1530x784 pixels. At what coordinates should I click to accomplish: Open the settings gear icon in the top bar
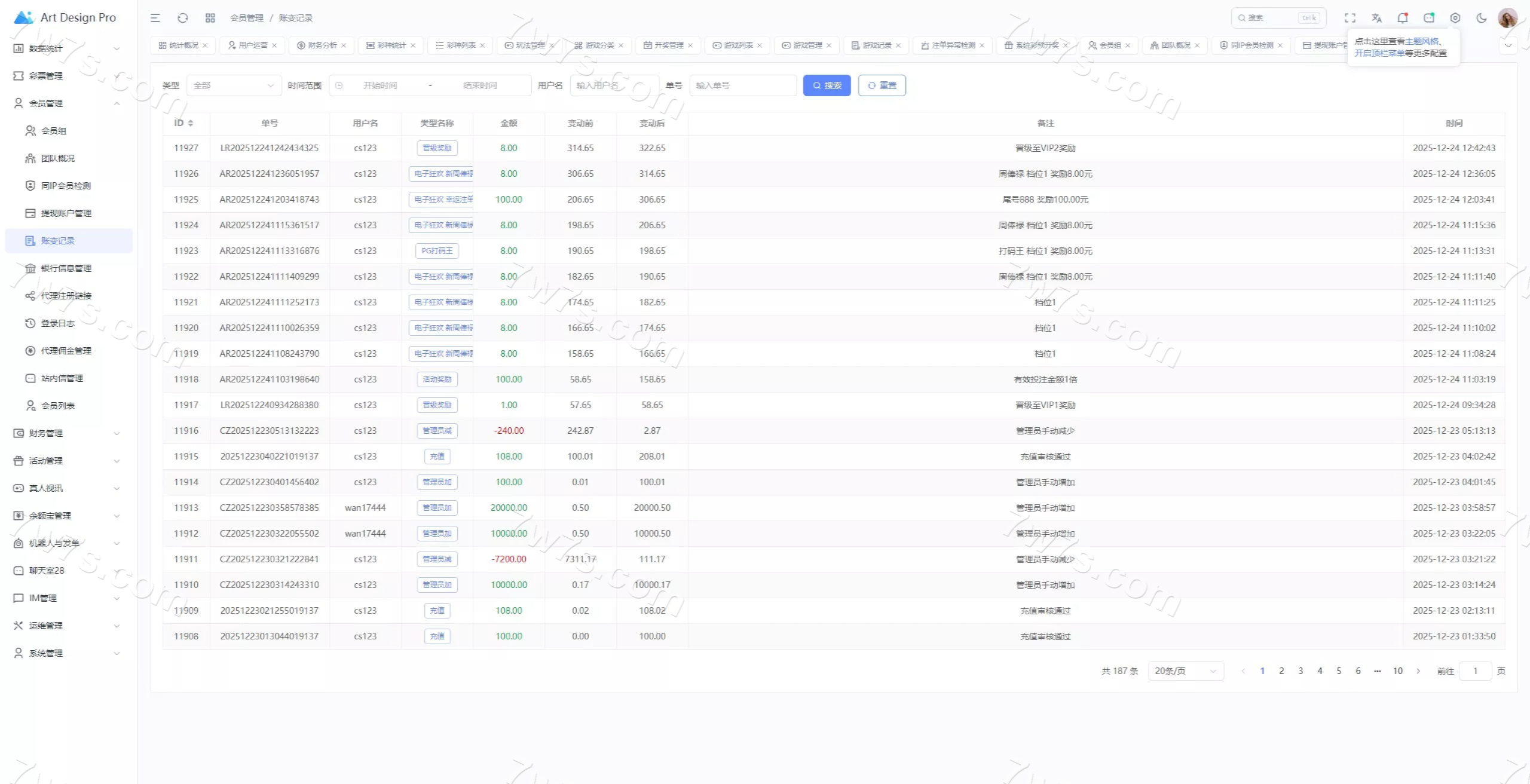tap(1455, 18)
